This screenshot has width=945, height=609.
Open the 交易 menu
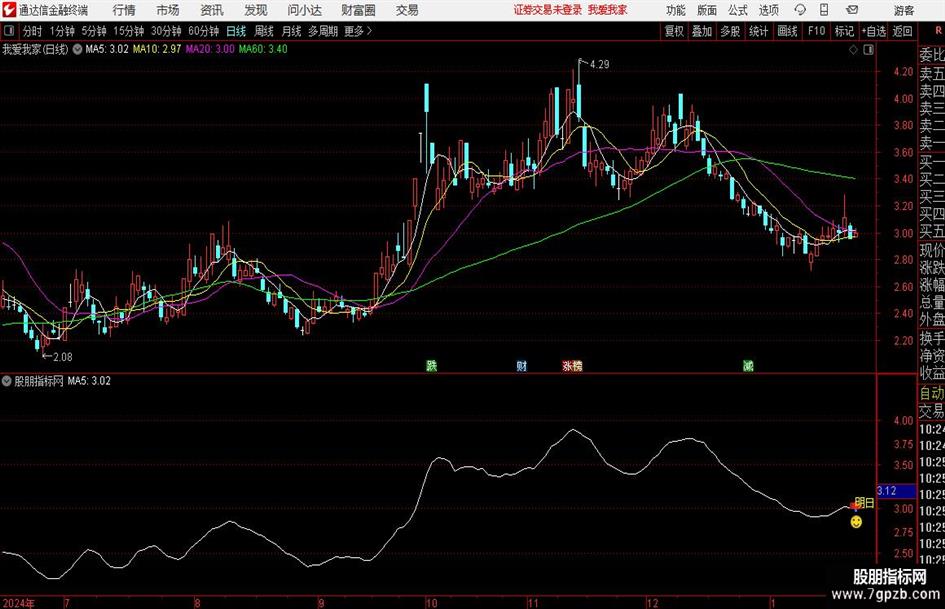click(x=407, y=10)
